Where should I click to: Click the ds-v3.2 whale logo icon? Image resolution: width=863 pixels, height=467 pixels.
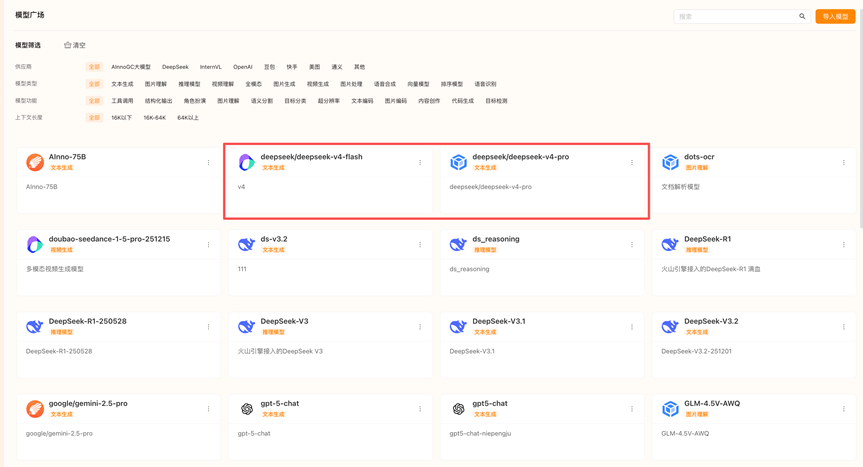tap(247, 244)
